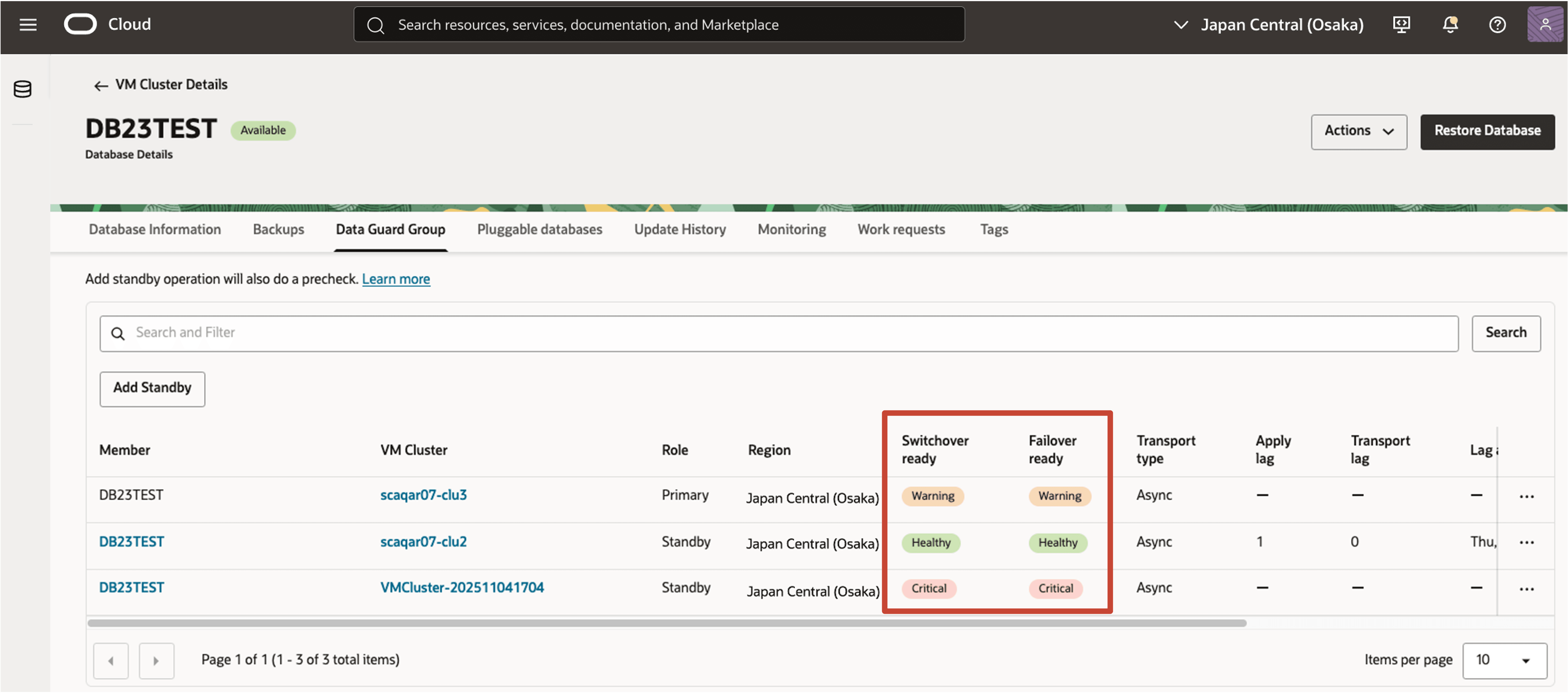The image size is (1568, 693).
Task: Open the hamburger navigation menu
Action: coord(28,24)
